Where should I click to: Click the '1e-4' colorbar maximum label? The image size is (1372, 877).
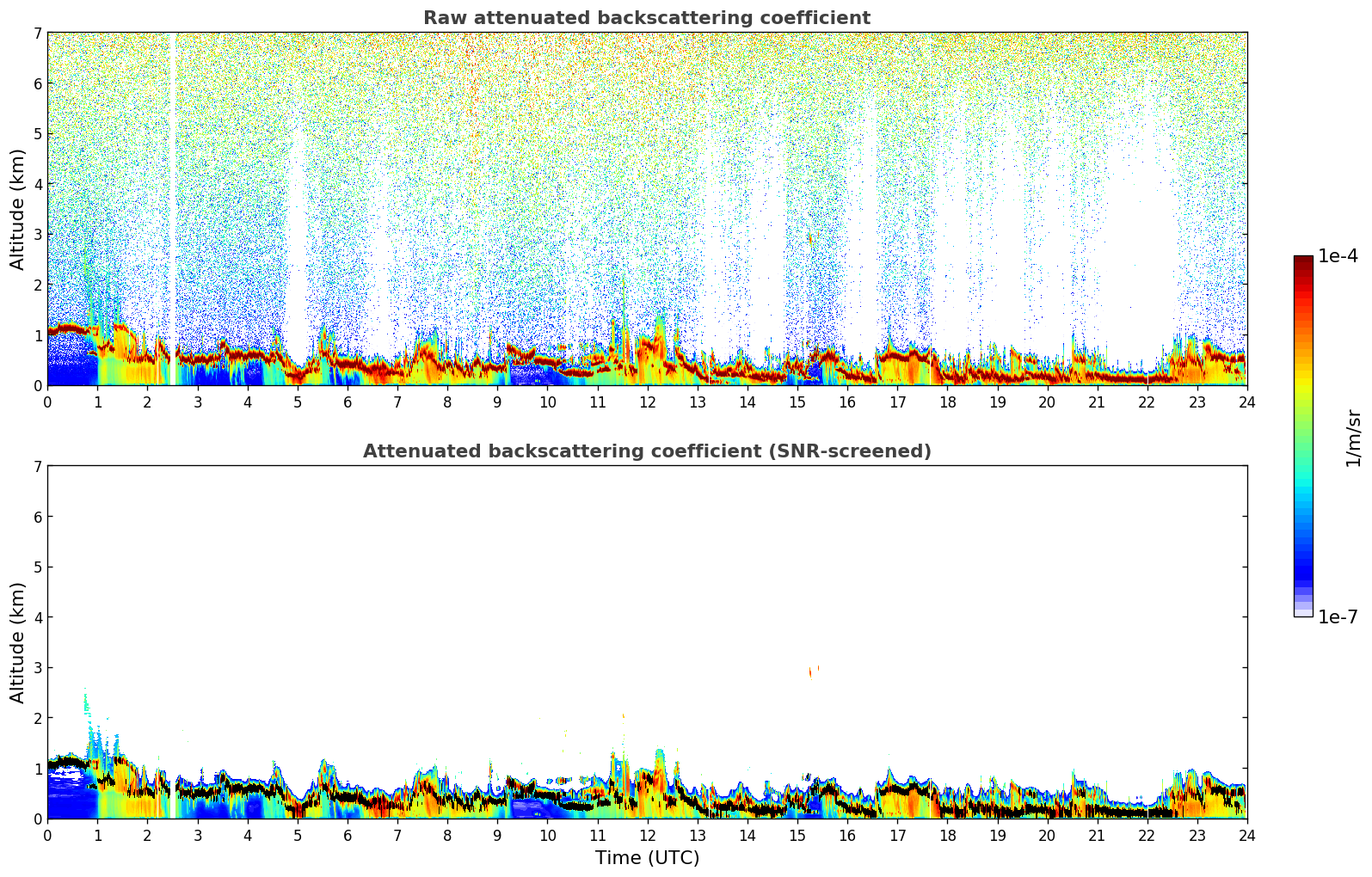click(1338, 256)
